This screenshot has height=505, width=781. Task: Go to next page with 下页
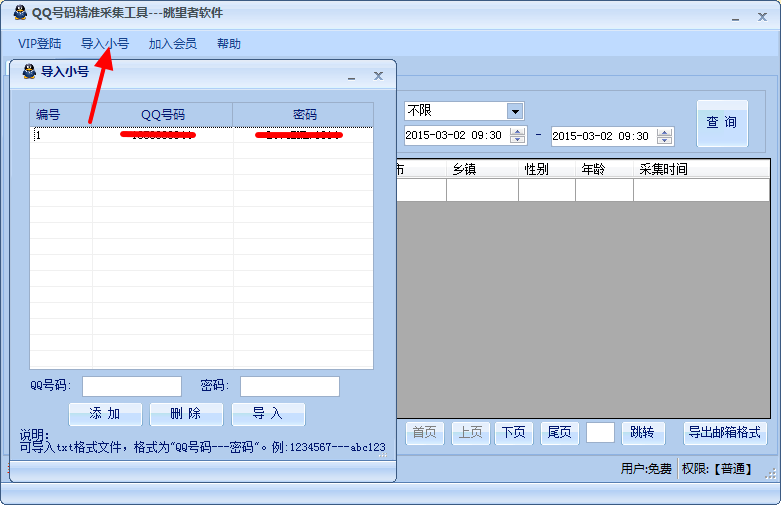pyautogui.click(x=514, y=433)
